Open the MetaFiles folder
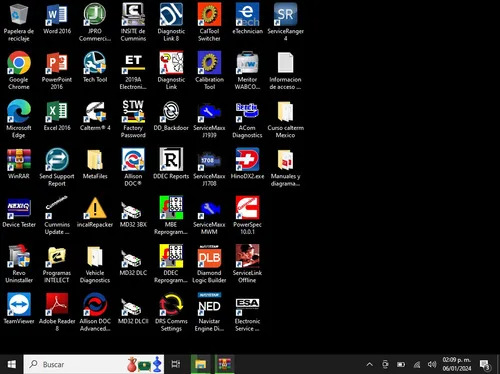The image size is (500, 374). [95, 164]
